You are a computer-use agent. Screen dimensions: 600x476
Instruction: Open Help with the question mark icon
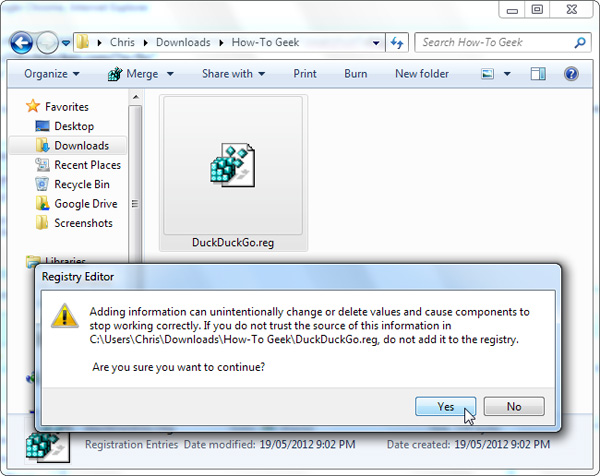(571, 73)
